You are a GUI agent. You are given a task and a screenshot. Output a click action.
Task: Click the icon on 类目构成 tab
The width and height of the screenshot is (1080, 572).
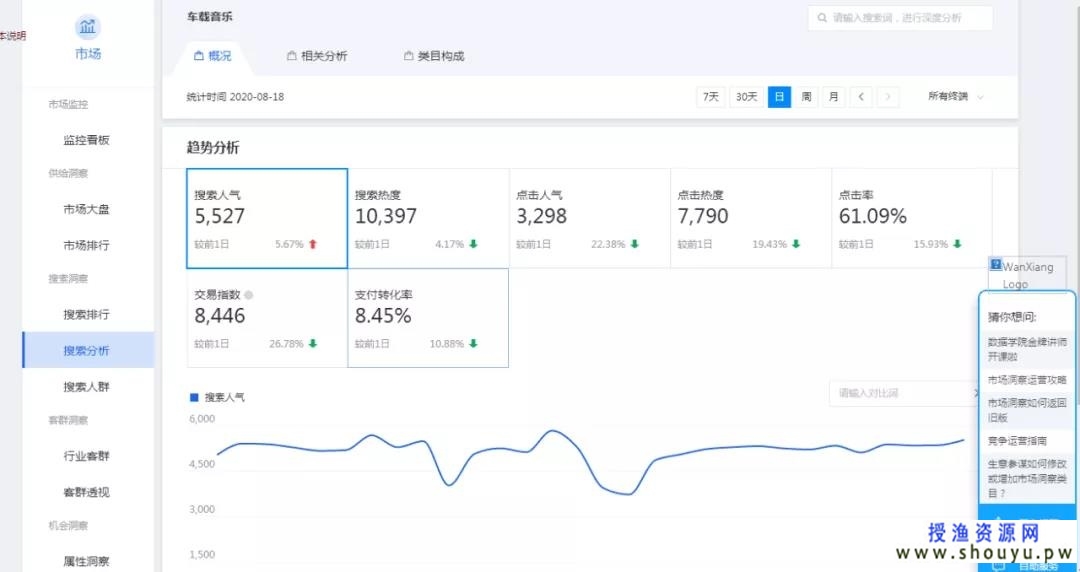408,56
